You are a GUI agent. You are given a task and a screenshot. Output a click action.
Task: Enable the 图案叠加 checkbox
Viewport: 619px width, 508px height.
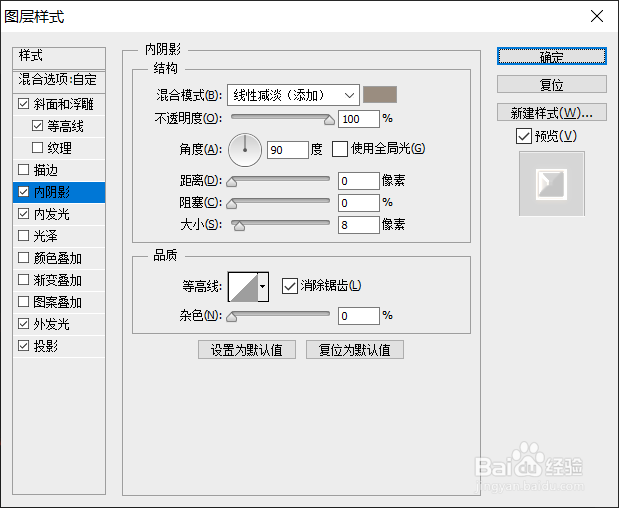point(23,302)
